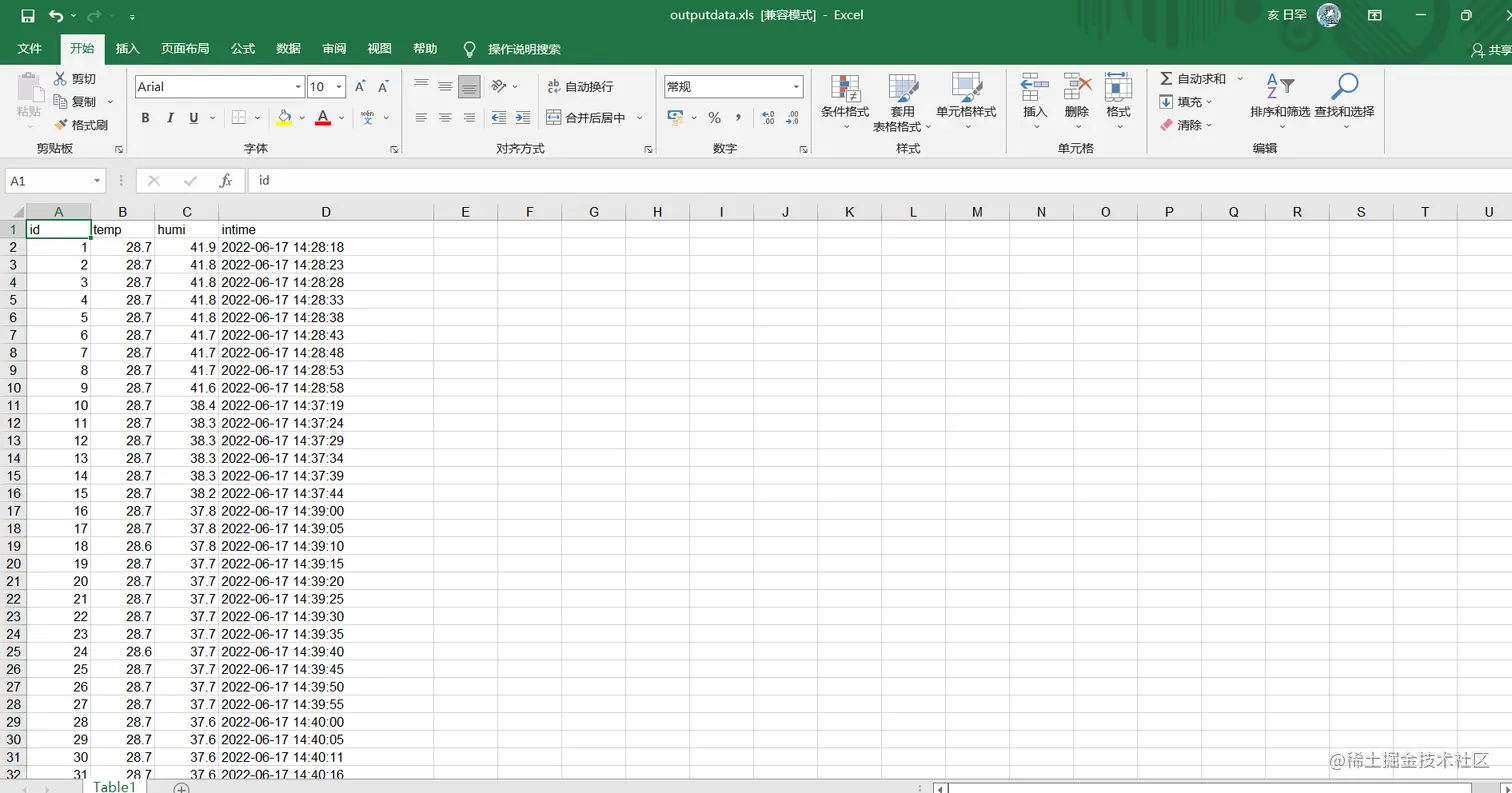
Task: Expand the Name Box dropdown arrow
Action: (97, 181)
